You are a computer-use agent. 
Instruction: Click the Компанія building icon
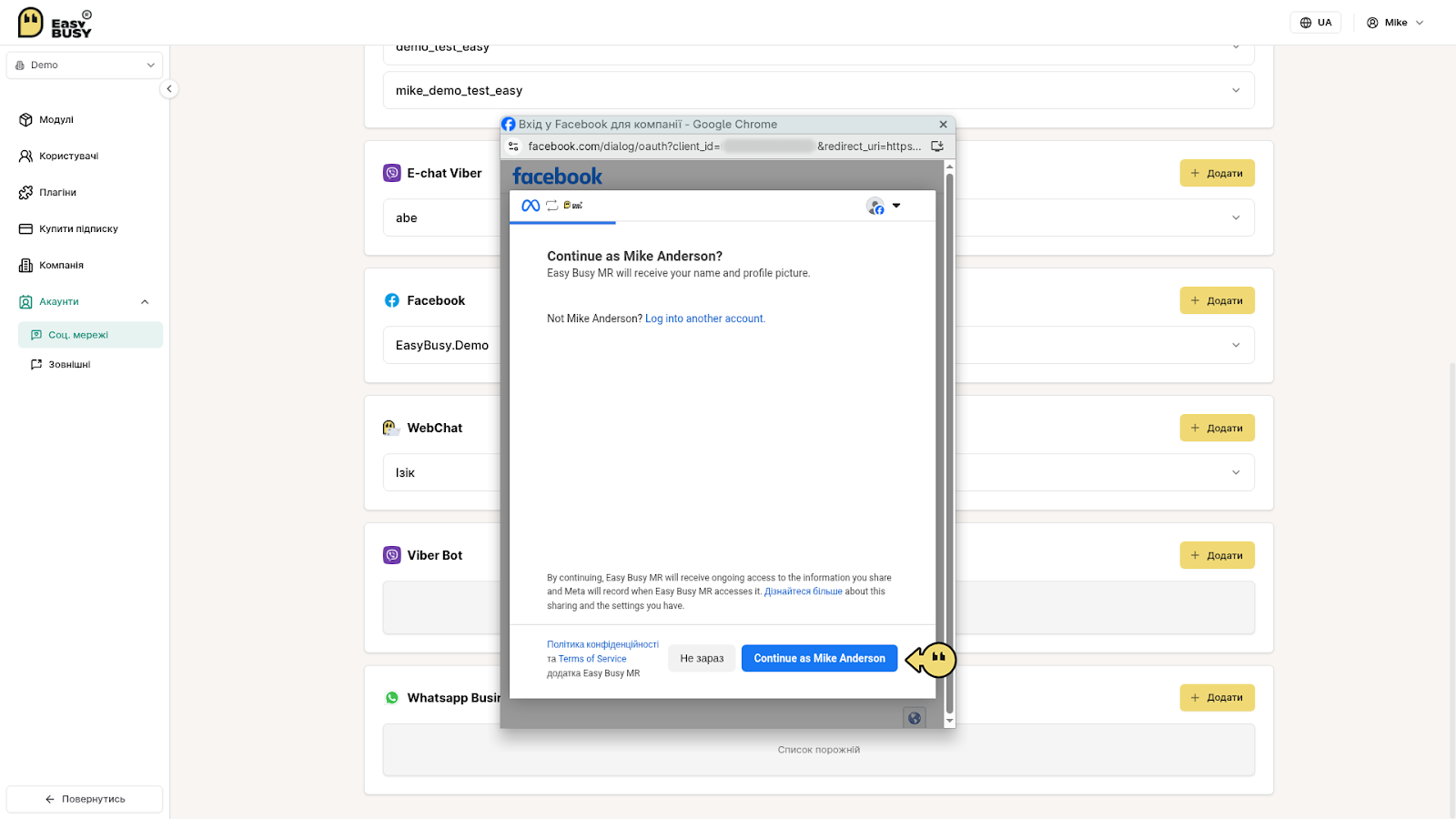pyautogui.click(x=25, y=265)
